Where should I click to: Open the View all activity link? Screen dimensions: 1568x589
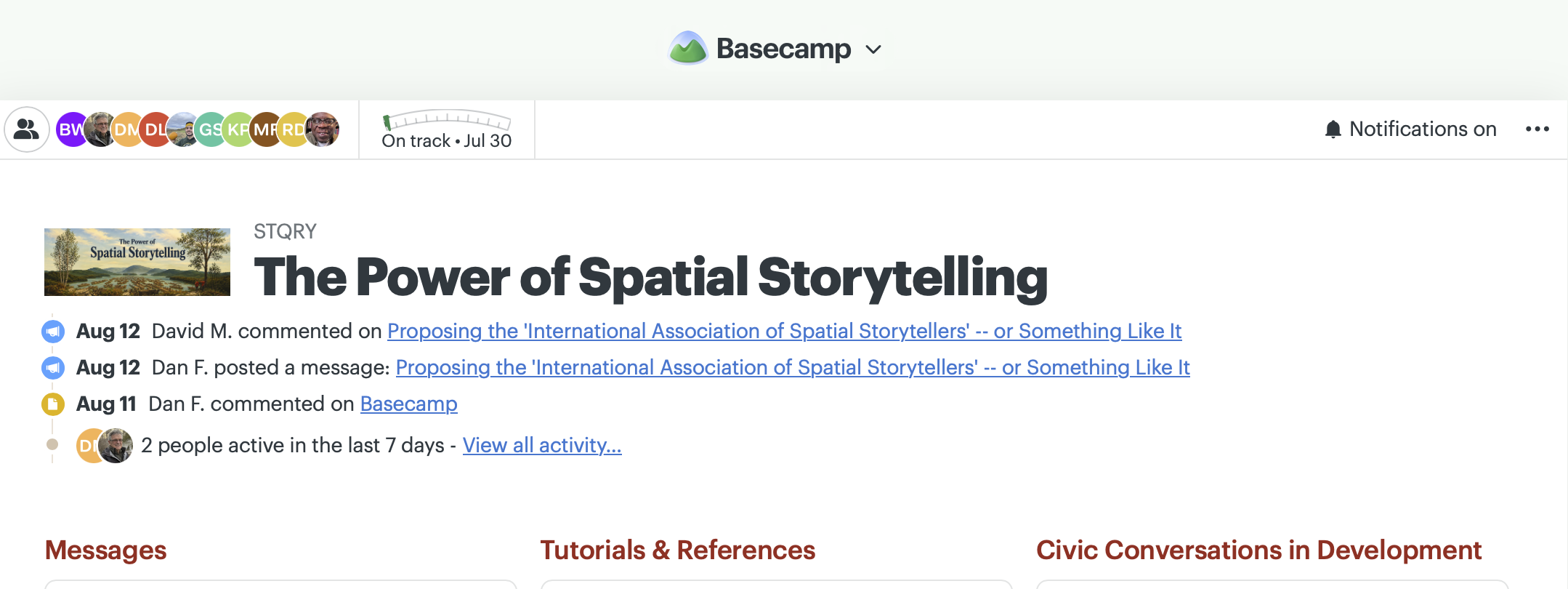pyautogui.click(x=542, y=445)
